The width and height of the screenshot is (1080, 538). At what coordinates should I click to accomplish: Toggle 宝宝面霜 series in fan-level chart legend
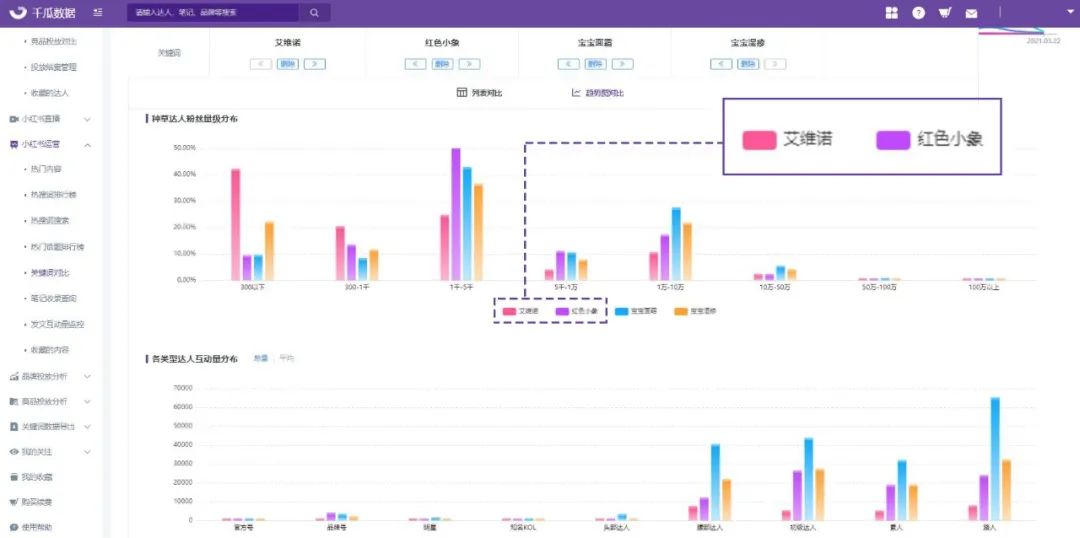[636, 311]
